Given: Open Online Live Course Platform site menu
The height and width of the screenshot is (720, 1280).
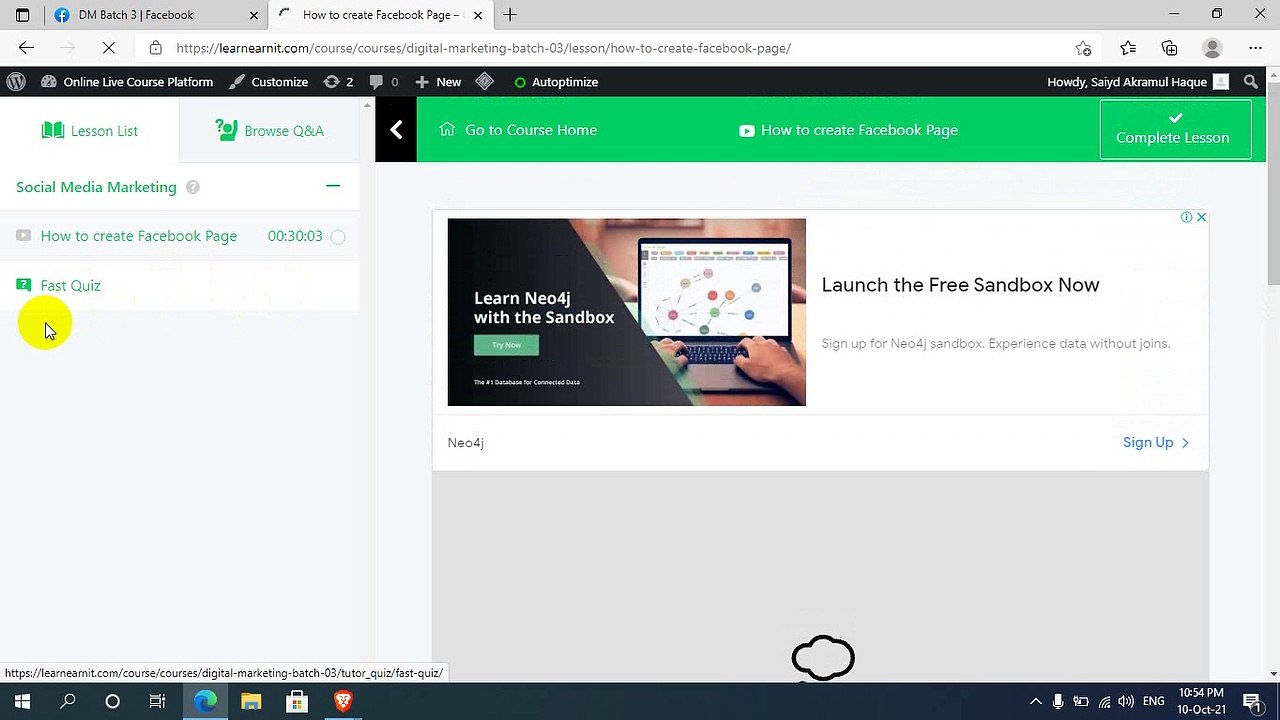Looking at the screenshot, I should coord(127,82).
